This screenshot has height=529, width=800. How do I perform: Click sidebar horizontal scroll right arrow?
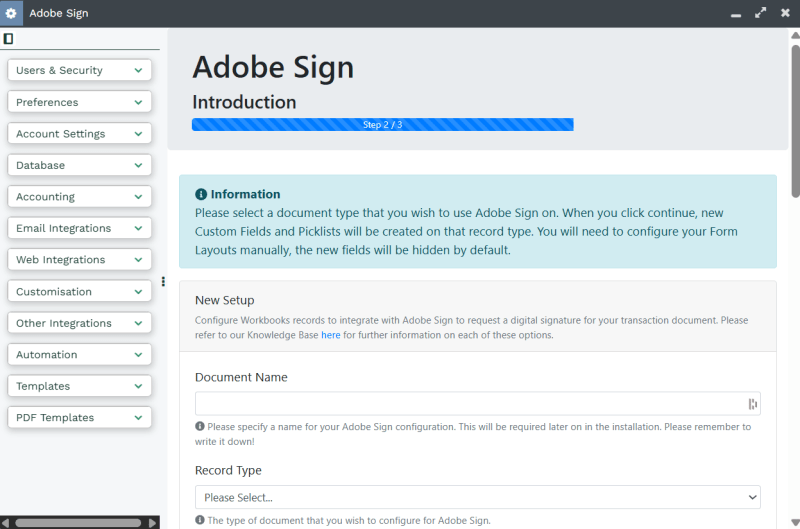[x=152, y=523]
